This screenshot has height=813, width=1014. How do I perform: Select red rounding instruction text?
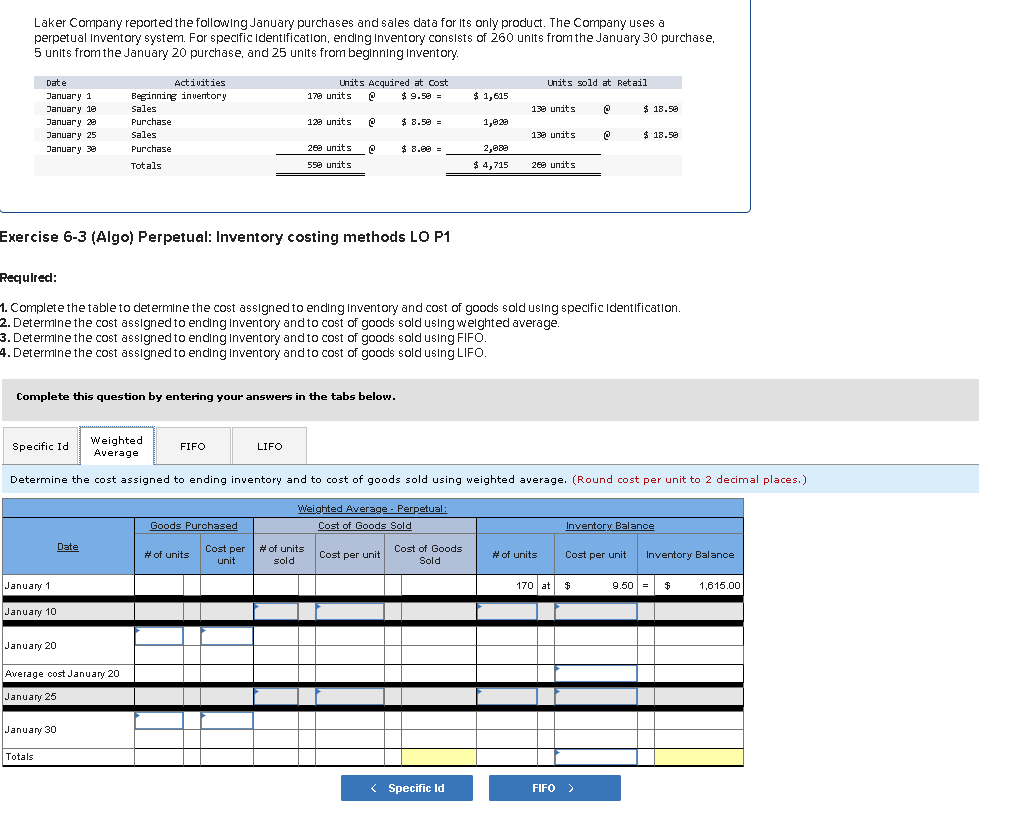[689, 479]
